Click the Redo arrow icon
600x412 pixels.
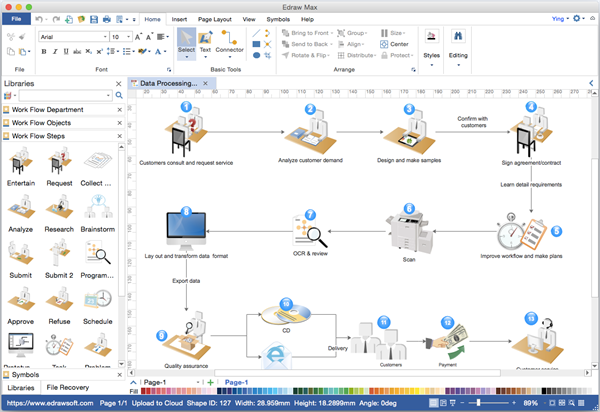pos(56,19)
